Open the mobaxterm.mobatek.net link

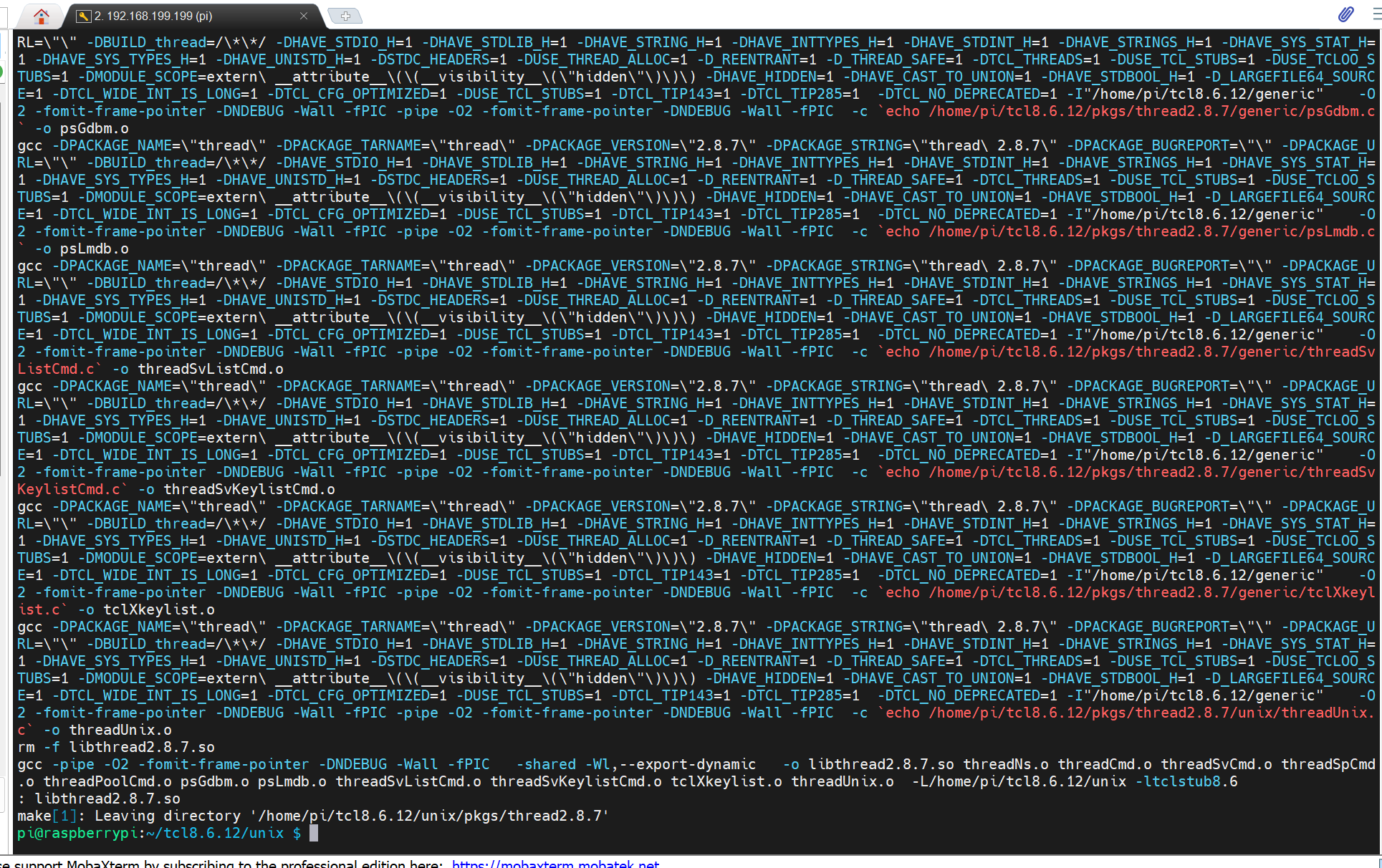[x=555, y=864]
